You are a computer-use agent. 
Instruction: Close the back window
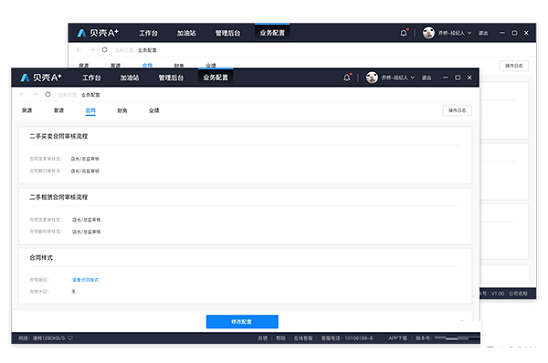coord(526,33)
